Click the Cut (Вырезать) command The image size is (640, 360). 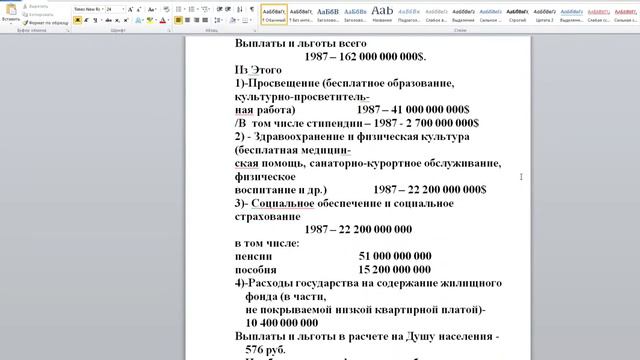pos(36,7)
